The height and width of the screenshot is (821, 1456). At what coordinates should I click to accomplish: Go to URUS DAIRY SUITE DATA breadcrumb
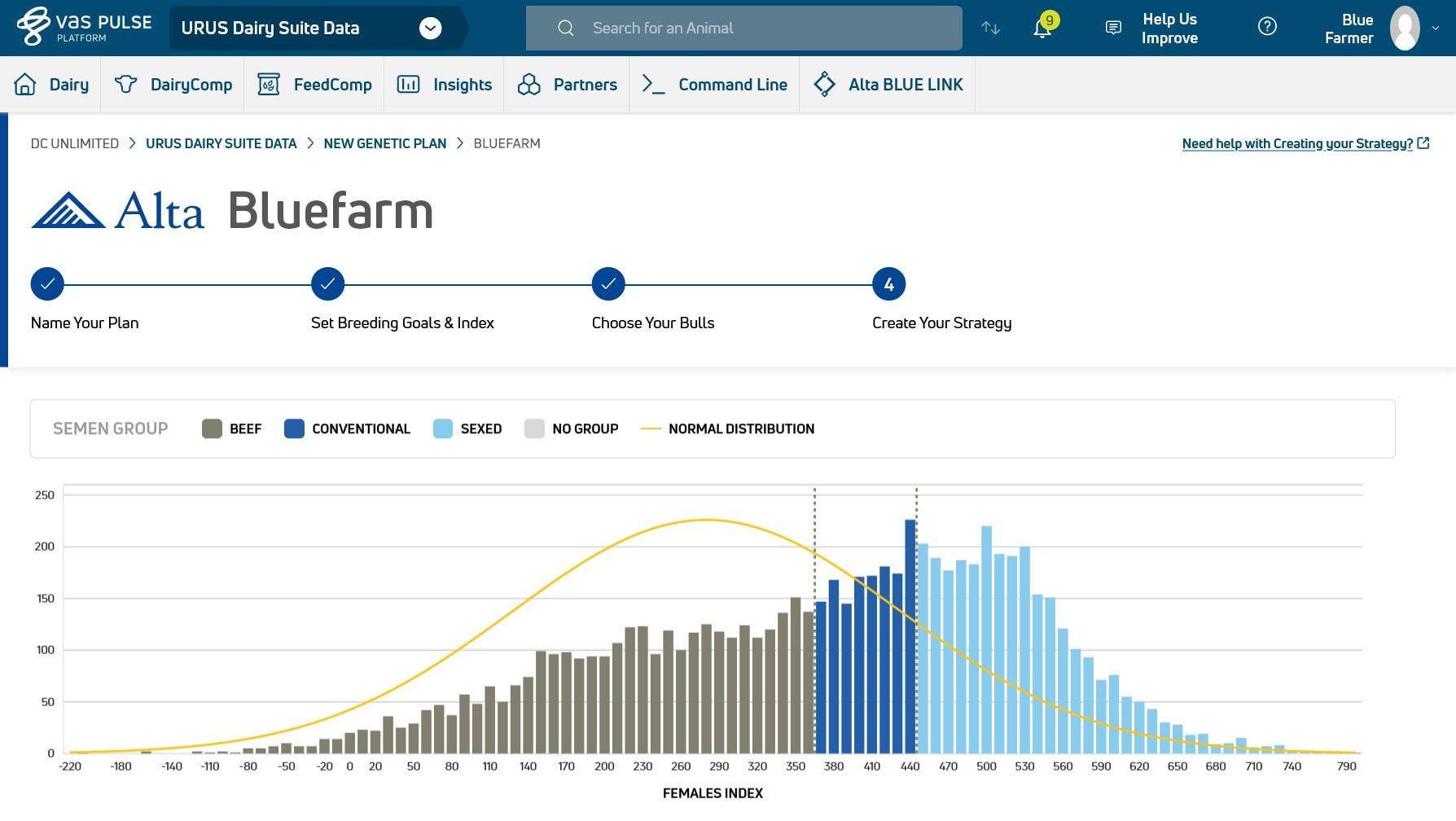pos(221,143)
